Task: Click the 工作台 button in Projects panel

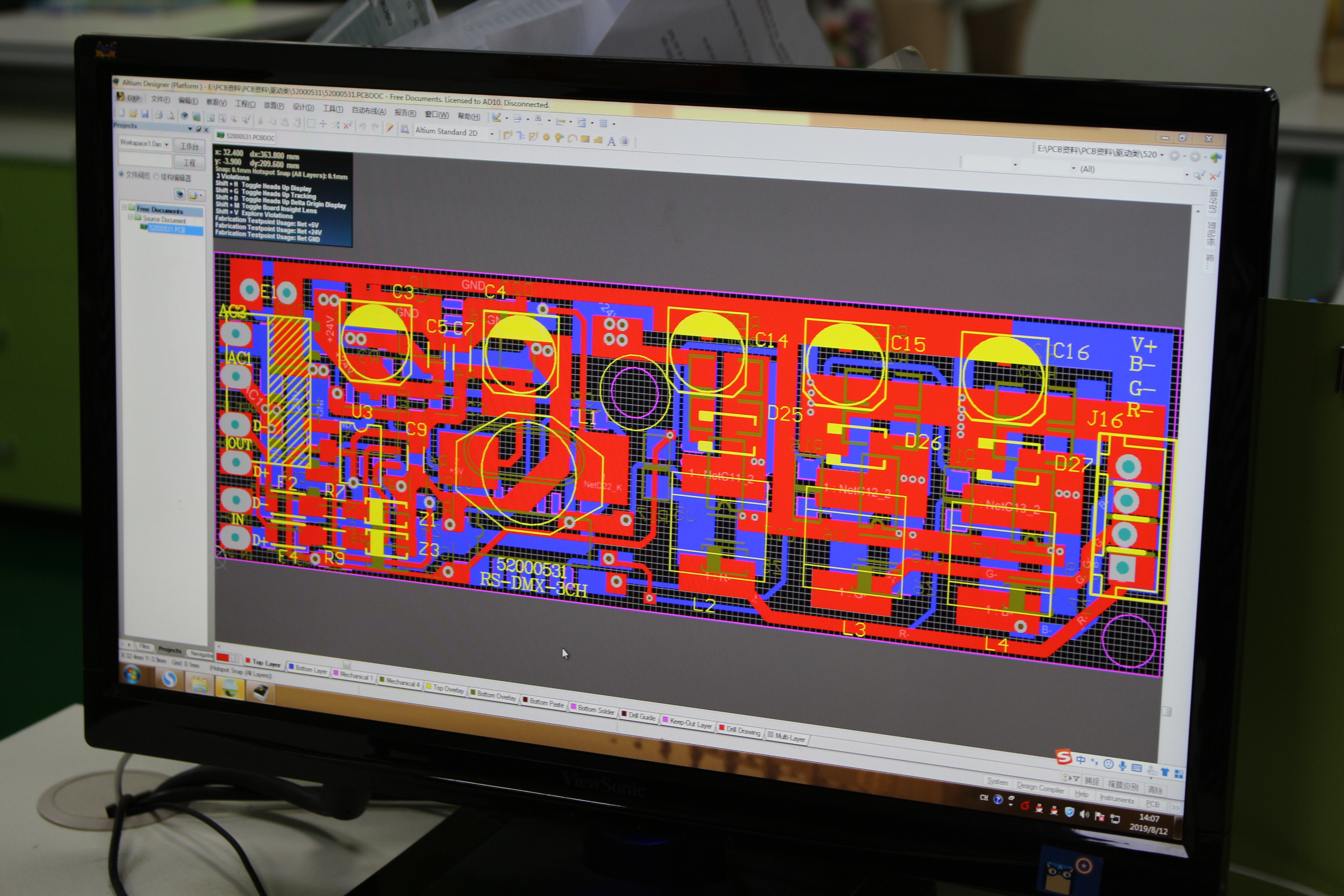Action: [x=189, y=146]
